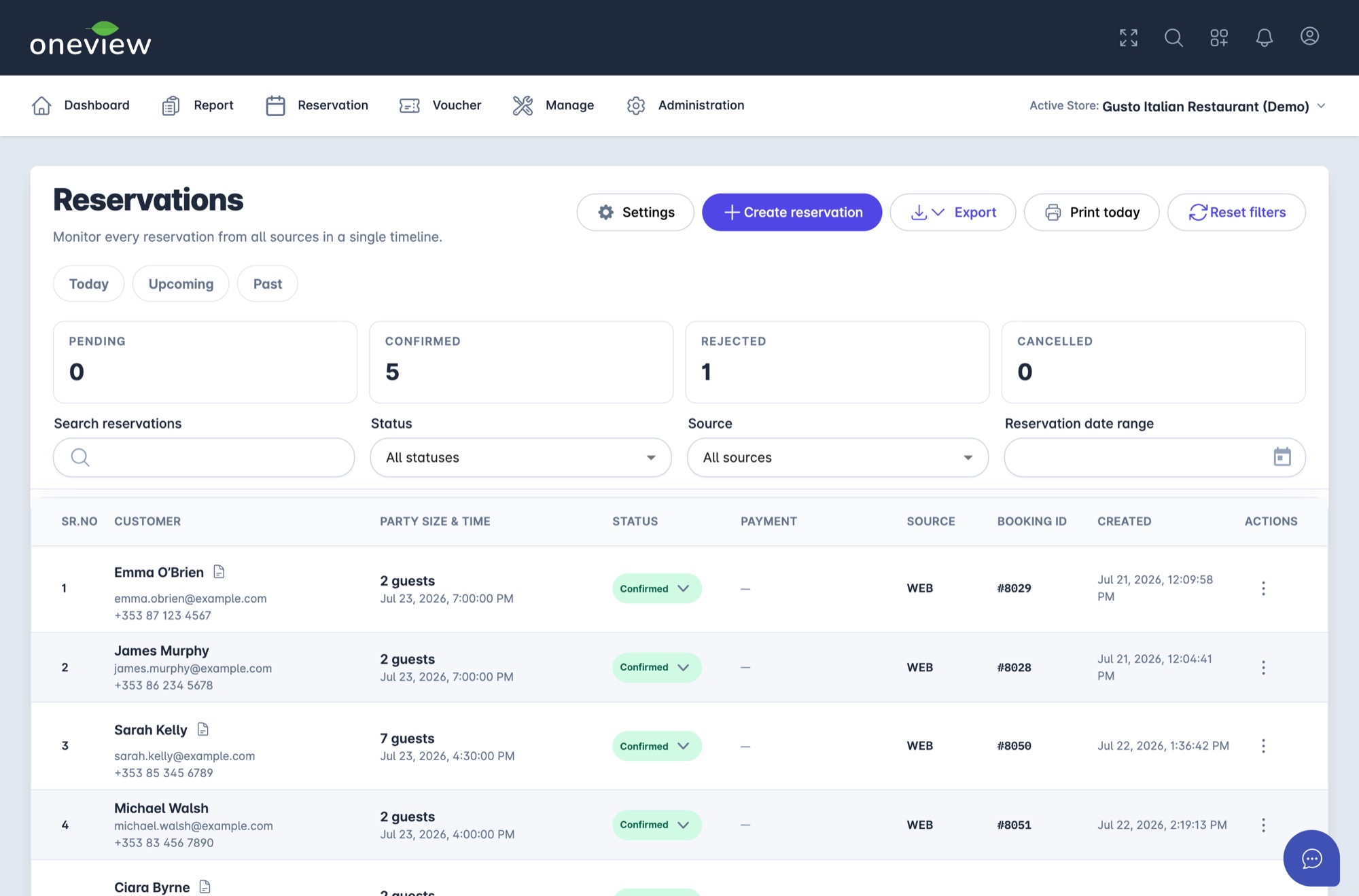Image resolution: width=1359 pixels, height=896 pixels.
Task: Select the Confirmed summary card
Action: [x=521, y=362]
